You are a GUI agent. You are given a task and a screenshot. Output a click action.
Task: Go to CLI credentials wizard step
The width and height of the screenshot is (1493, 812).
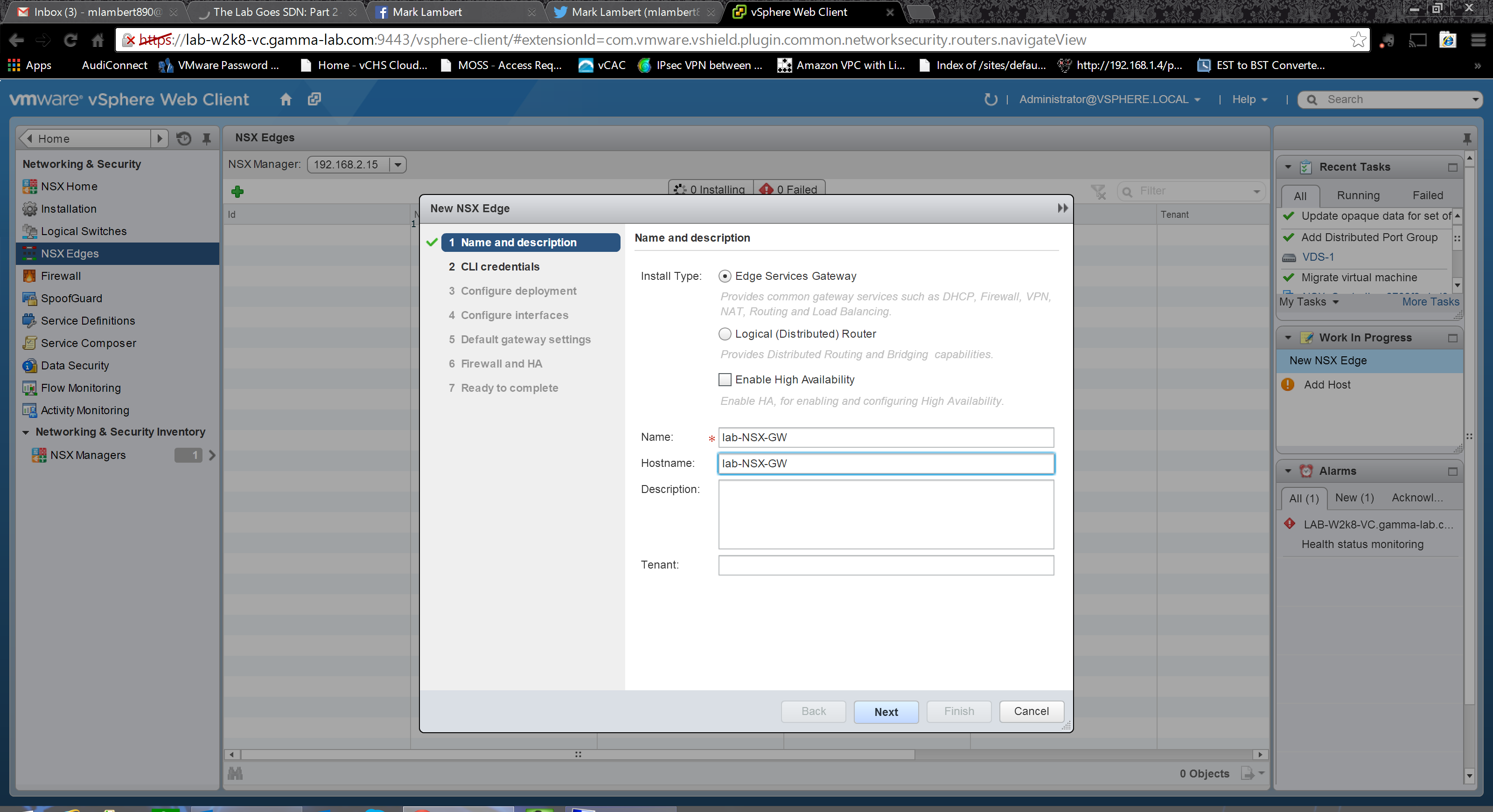(500, 267)
